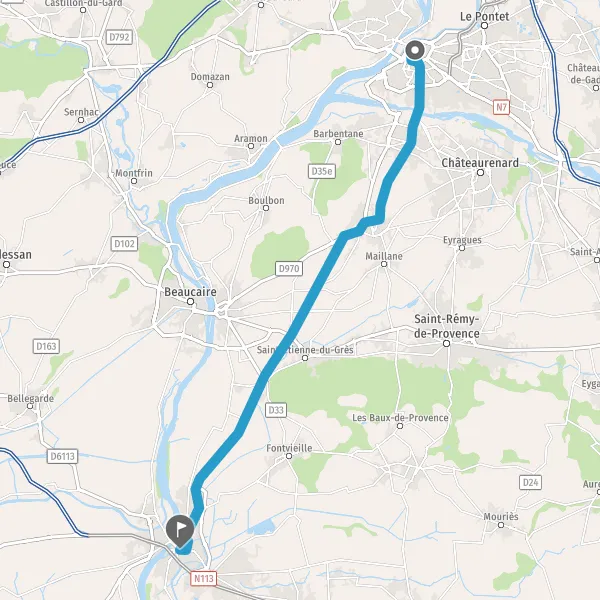Viewport: 600px width, 600px height.
Task: Click the Saint-Rémy-de-Provence label
Action: click(x=447, y=326)
